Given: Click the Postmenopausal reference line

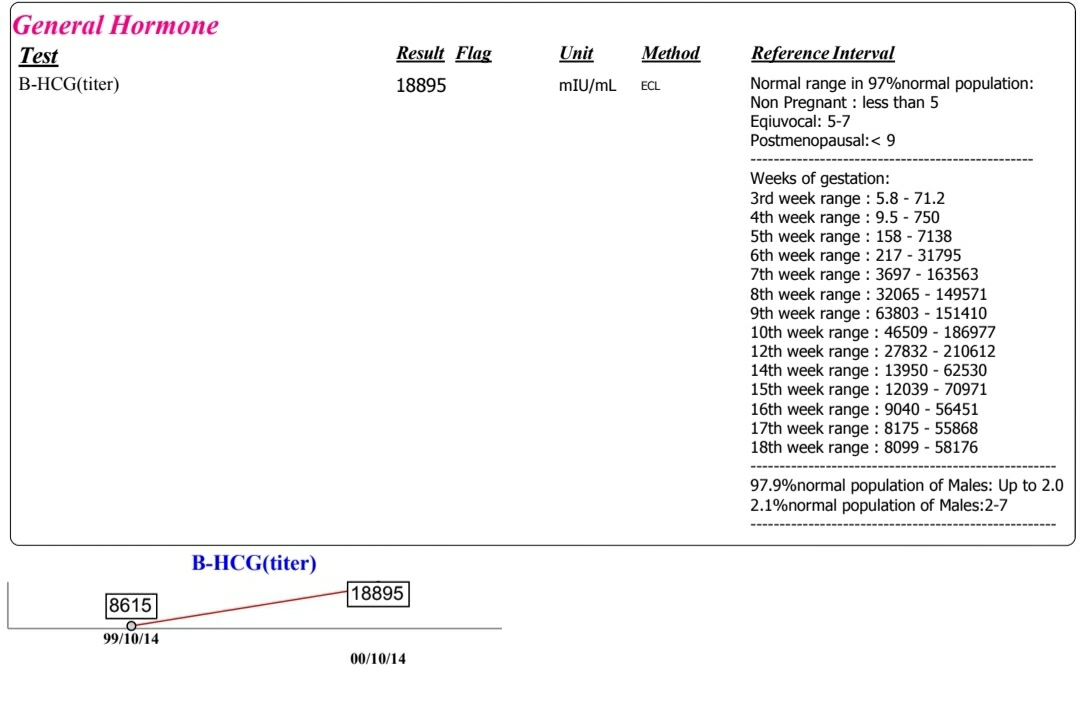Looking at the screenshot, I should point(822,141).
